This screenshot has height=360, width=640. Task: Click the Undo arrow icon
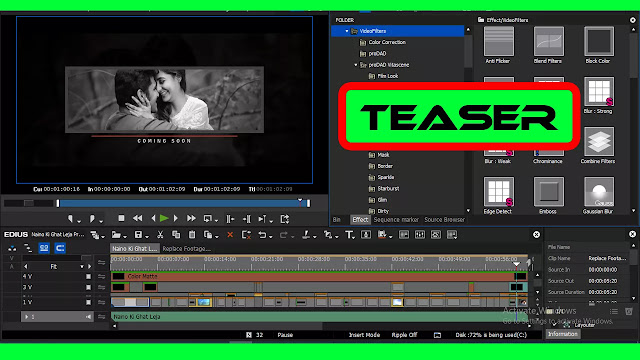coord(262,235)
